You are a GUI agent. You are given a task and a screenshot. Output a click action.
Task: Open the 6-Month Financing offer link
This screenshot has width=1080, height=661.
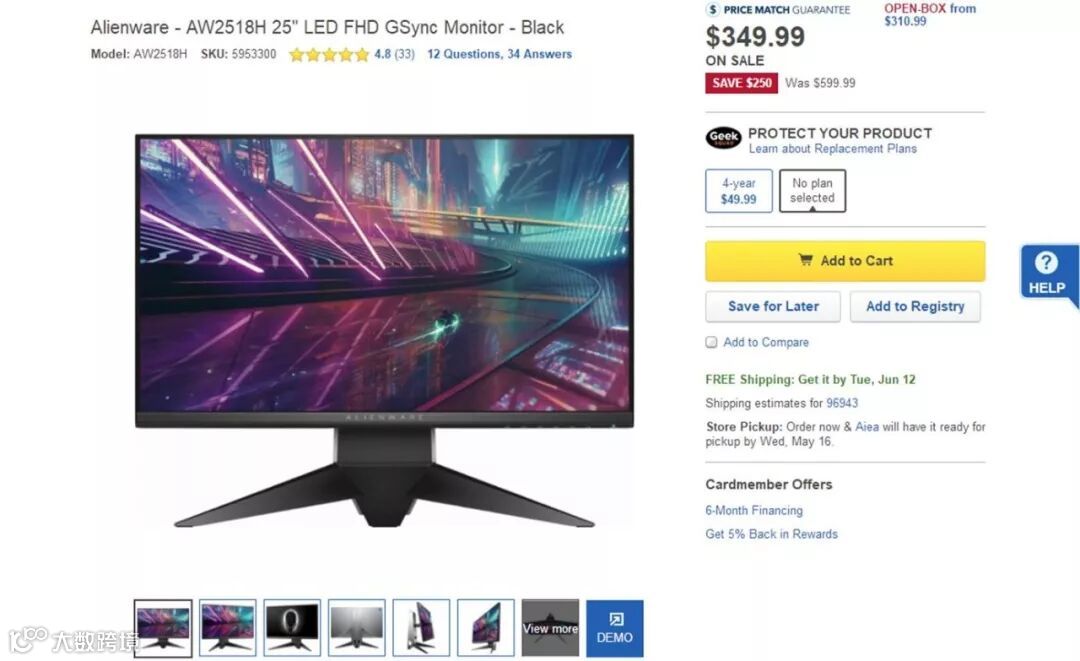point(754,510)
